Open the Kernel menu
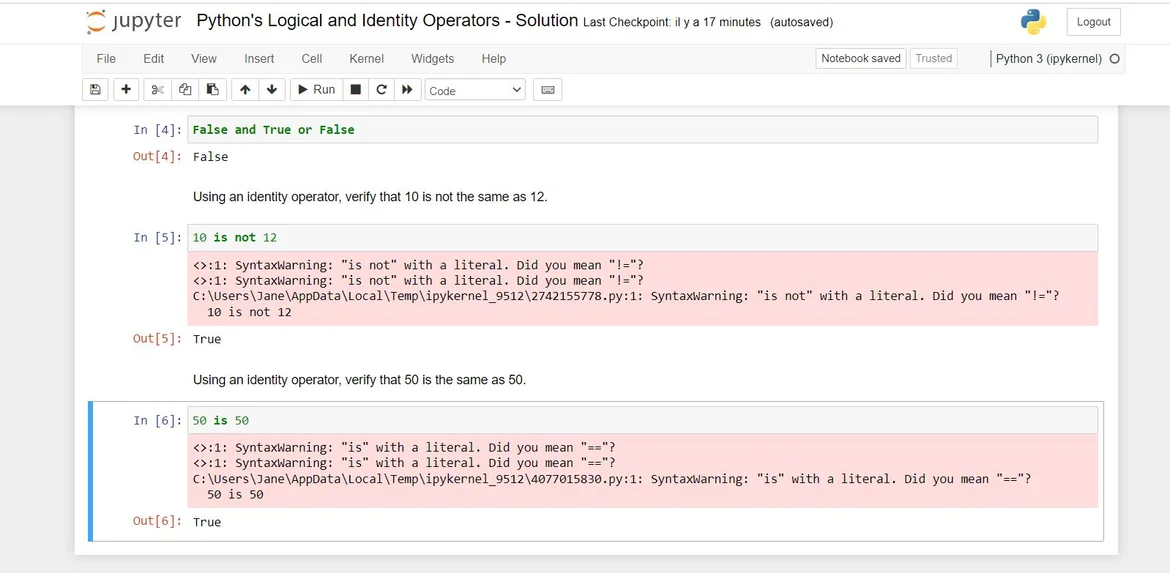Image resolution: width=1170 pixels, height=573 pixels. [x=366, y=59]
